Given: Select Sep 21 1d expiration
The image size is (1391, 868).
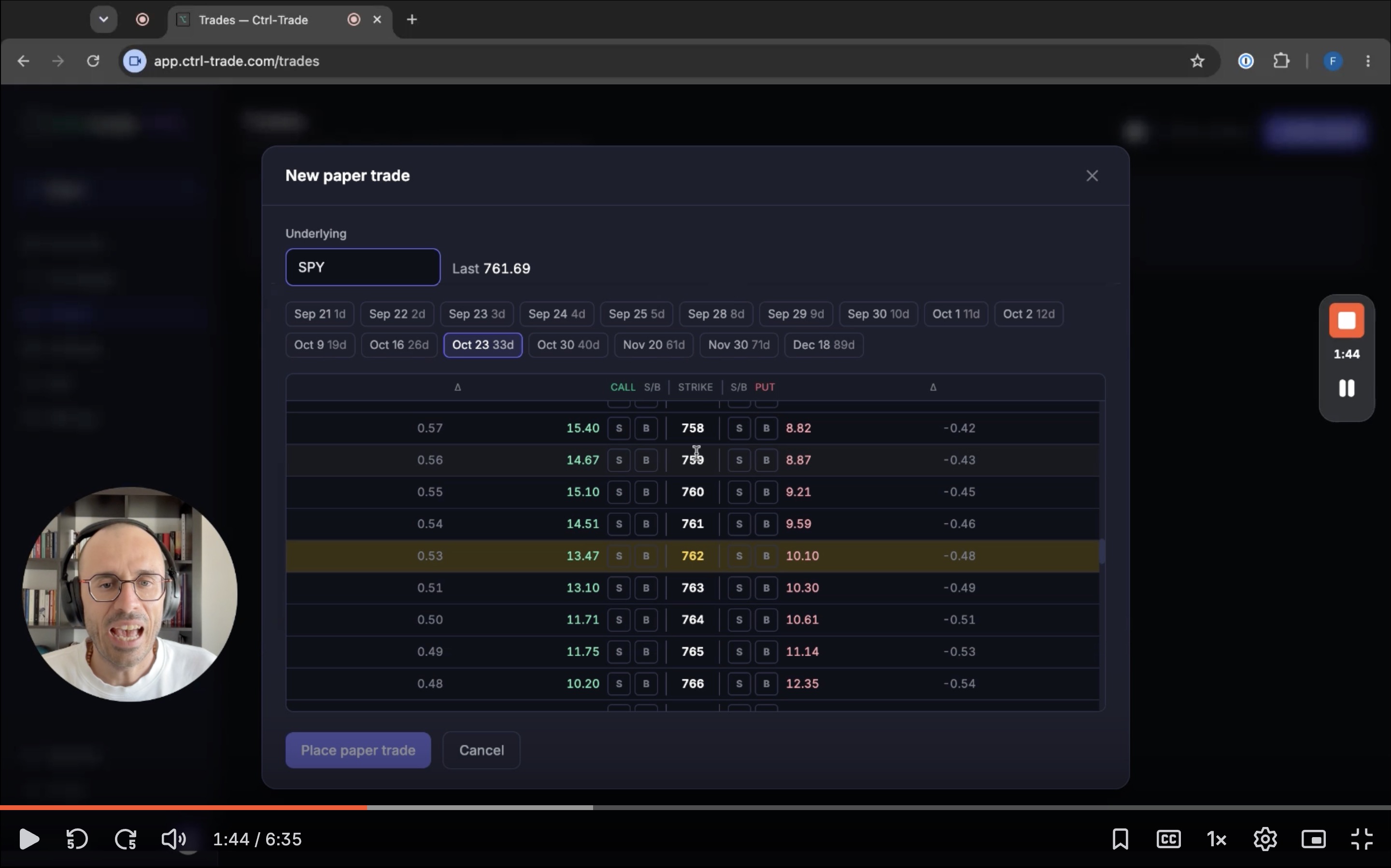Looking at the screenshot, I should pyautogui.click(x=320, y=314).
